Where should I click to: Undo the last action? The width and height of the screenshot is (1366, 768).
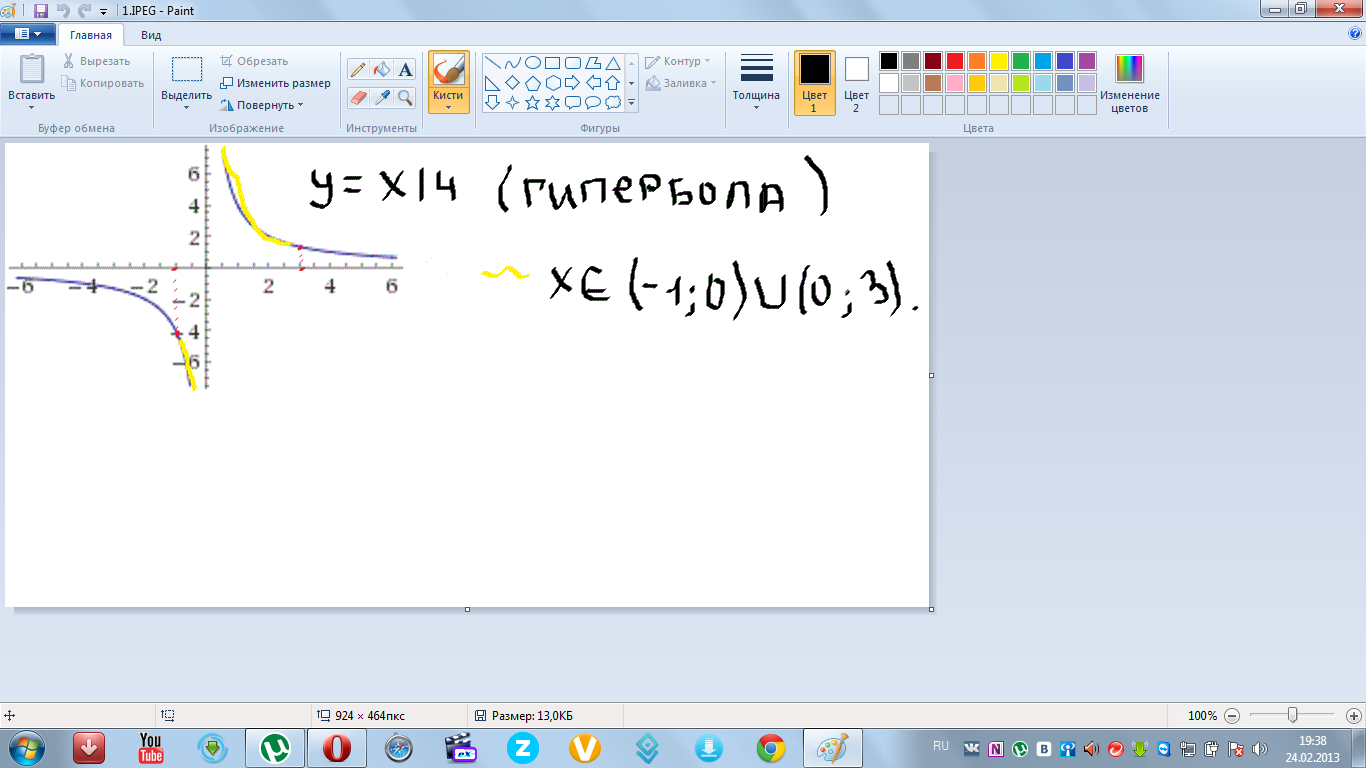[x=63, y=11]
